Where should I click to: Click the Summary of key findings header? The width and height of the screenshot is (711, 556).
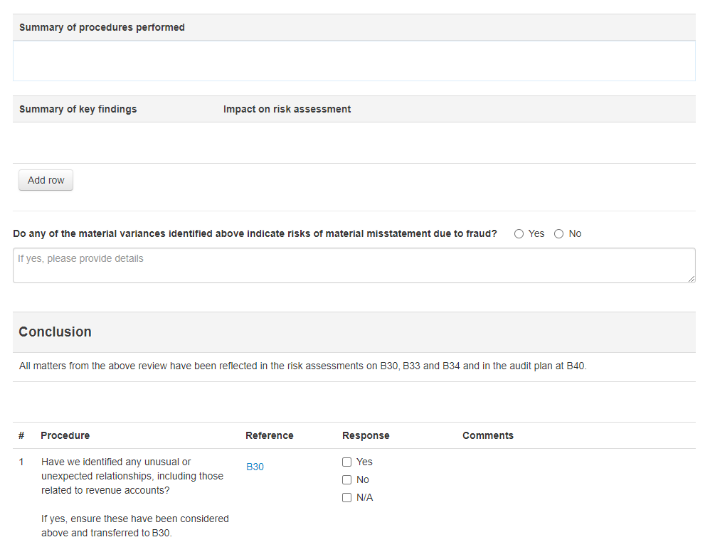[78, 109]
